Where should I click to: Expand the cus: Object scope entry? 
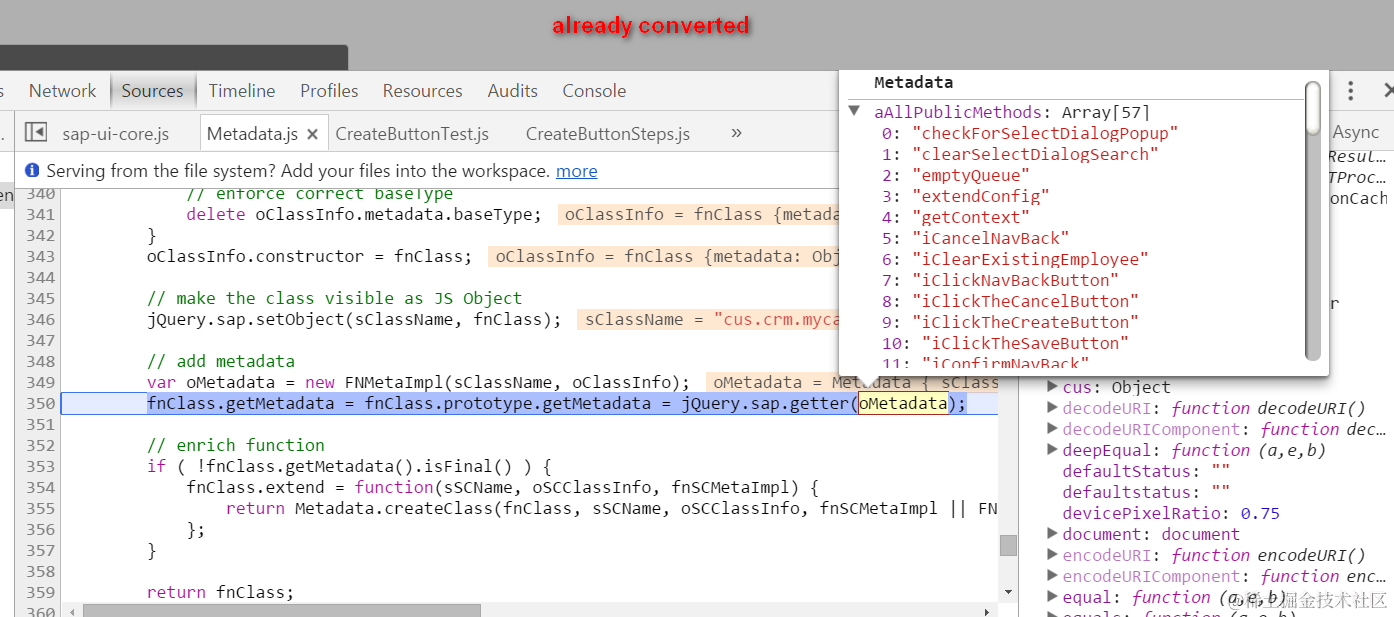(1053, 387)
